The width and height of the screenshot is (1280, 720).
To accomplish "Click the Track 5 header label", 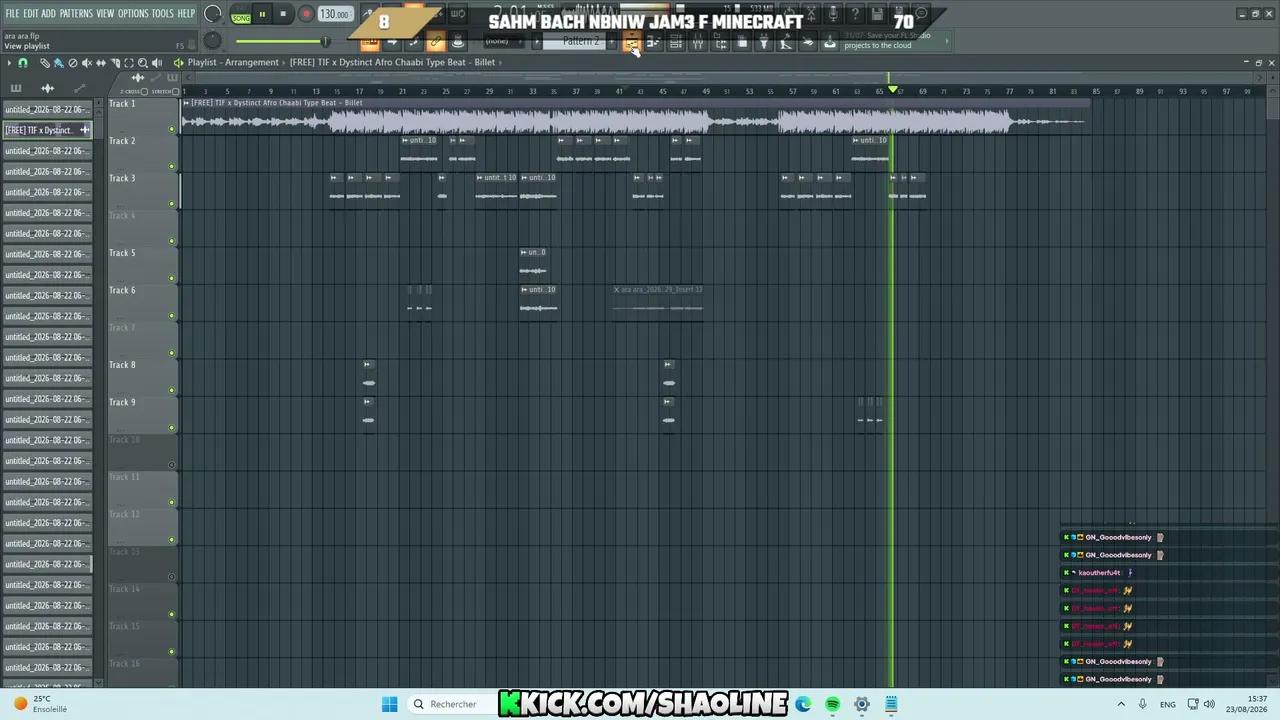I will 122,253.
